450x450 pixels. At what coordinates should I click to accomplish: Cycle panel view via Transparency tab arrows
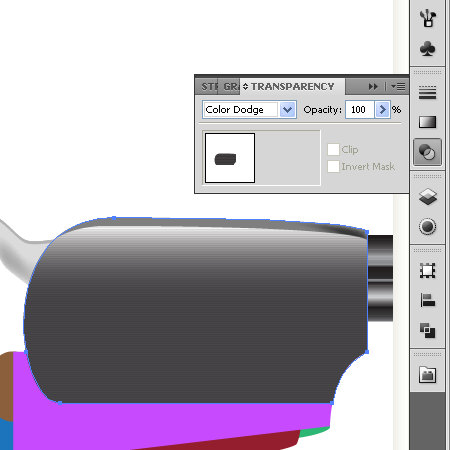click(x=246, y=87)
